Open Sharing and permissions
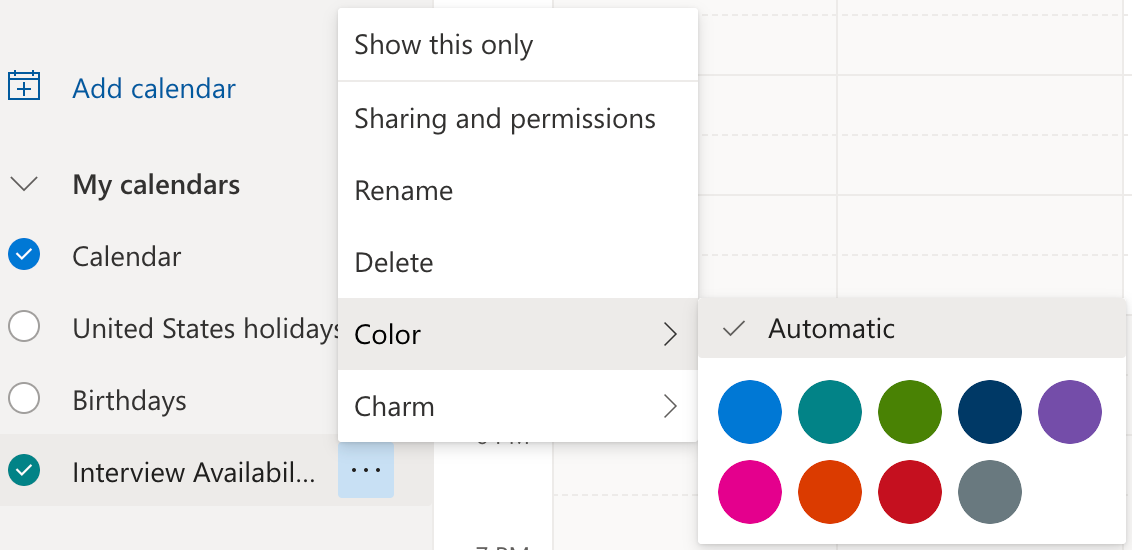The height and width of the screenshot is (550, 1132). click(x=518, y=118)
